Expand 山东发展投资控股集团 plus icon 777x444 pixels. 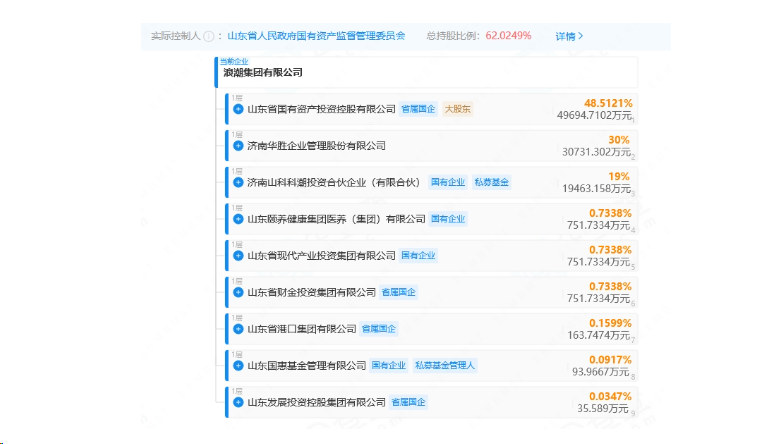(238, 402)
